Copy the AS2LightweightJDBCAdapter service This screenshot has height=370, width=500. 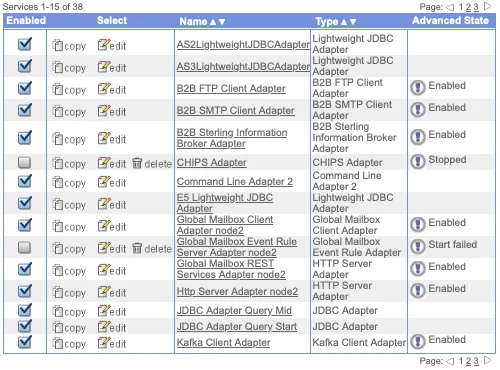coord(69,46)
